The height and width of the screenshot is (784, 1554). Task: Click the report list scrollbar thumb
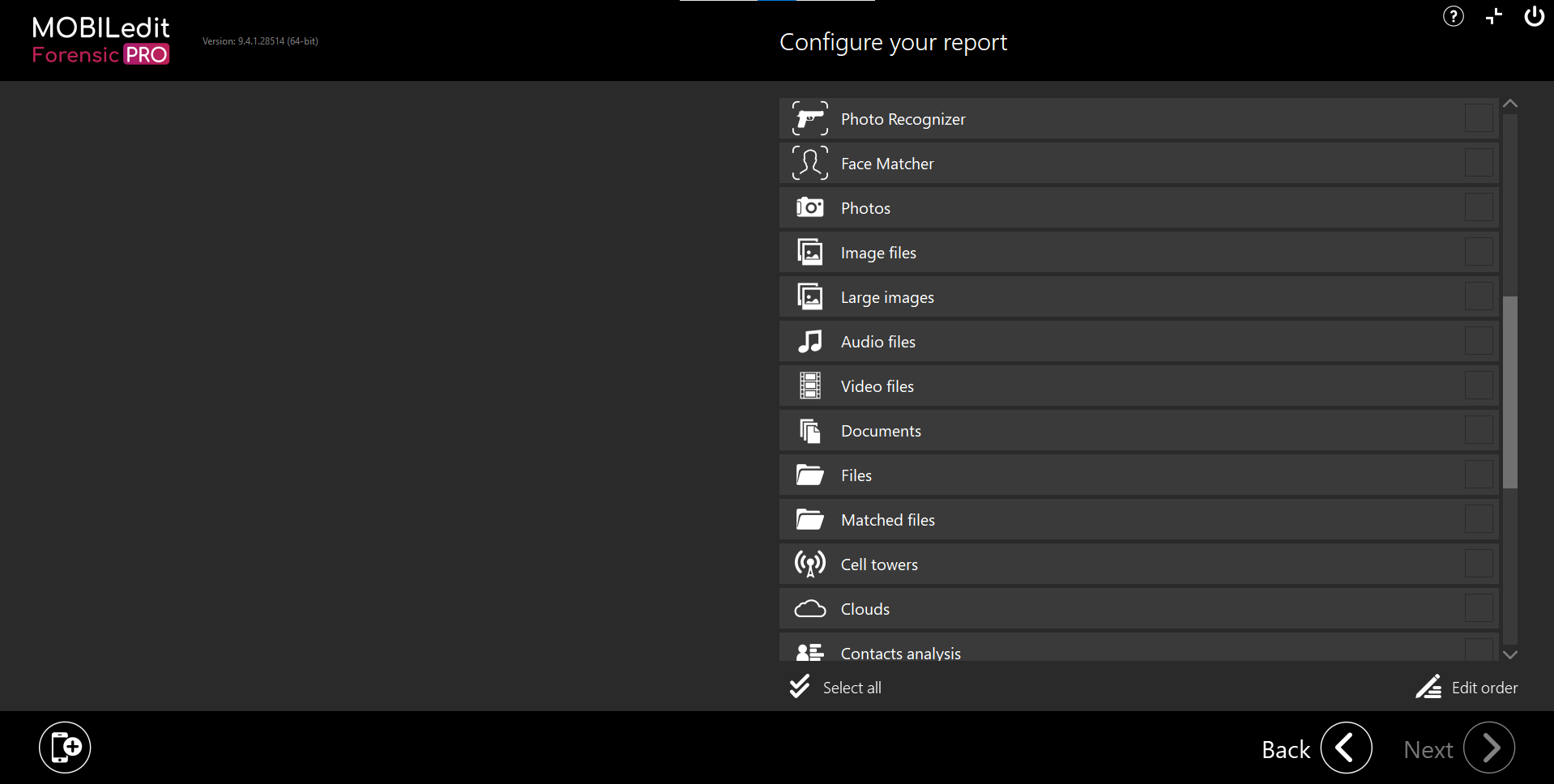[1509, 392]
